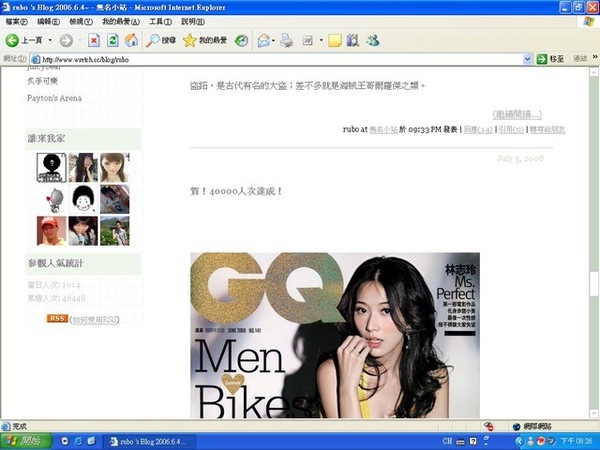Open the 我的最愛 menu in menu bar
This screenshot has width=600, height=450.
tap(121, 22)
